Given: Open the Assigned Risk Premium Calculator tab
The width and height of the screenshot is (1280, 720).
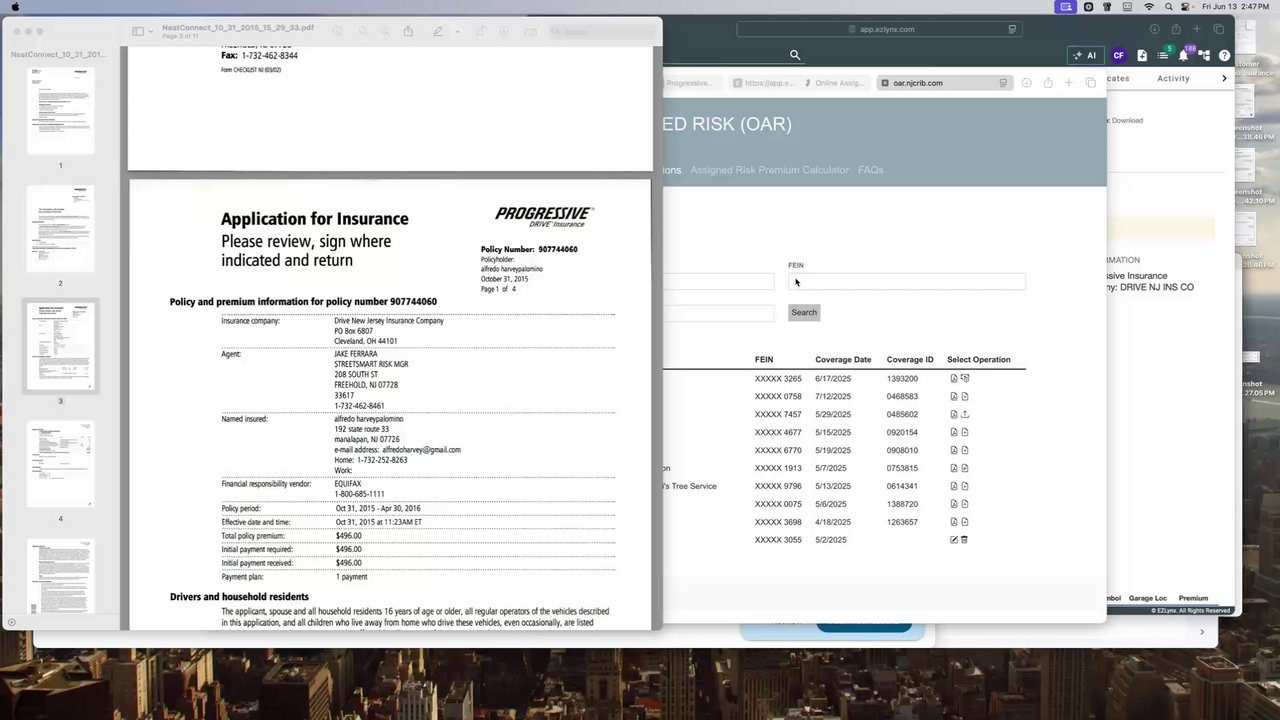Looking at the screenshot, I should pyautogui.click(x=769, y=170).
